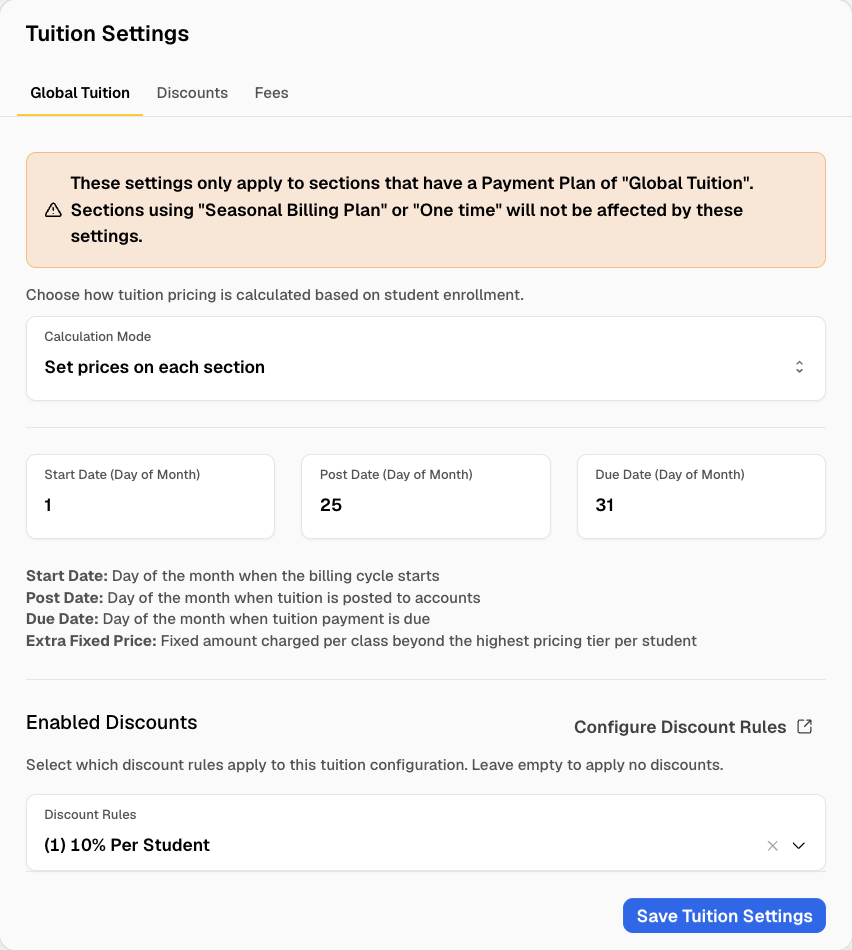852x950 pixels.
Task: Select the Global Tuition tab
Action: [x=80, y=93]
